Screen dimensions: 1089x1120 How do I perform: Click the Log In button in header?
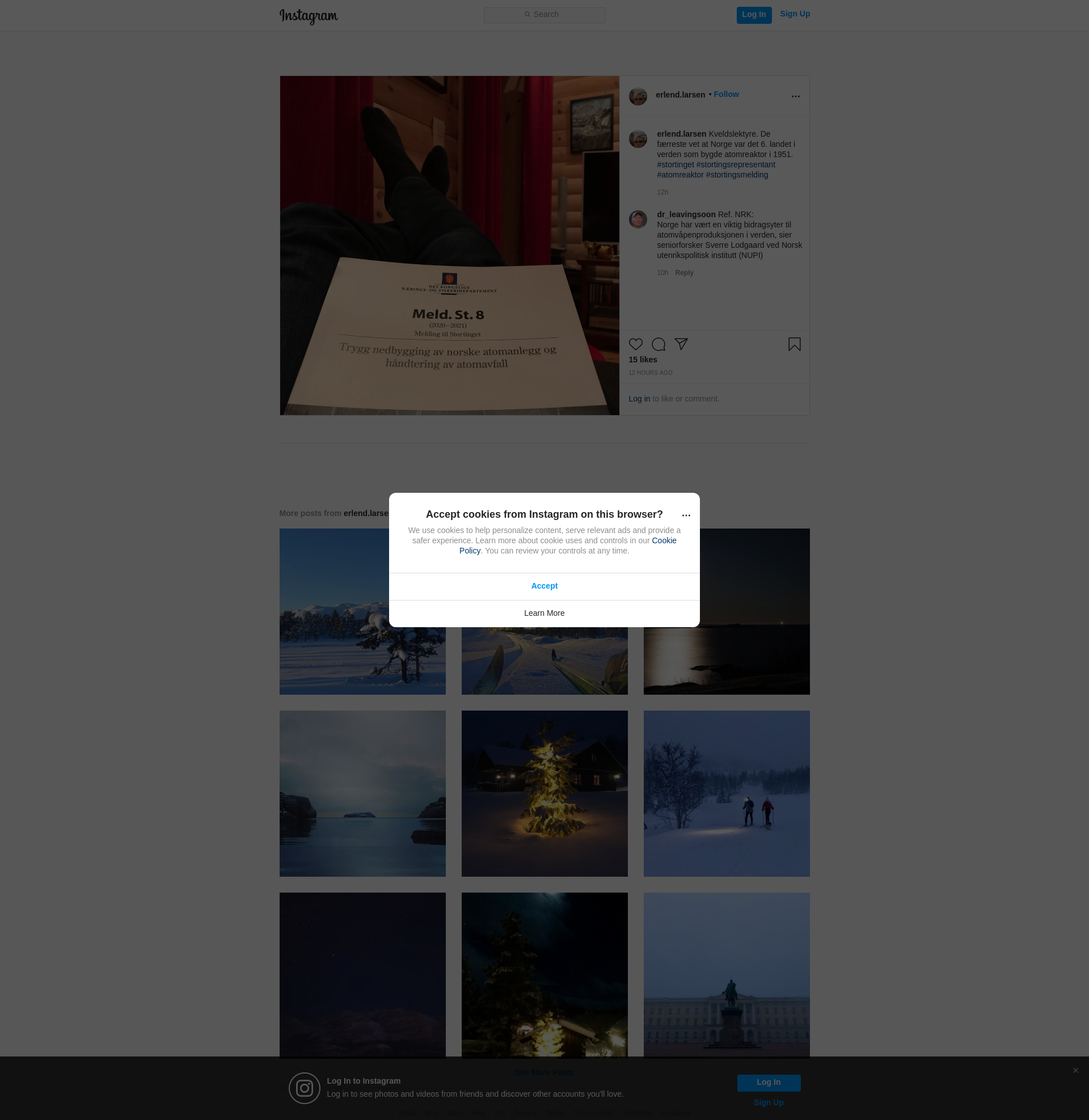click(x=754, y=15)
